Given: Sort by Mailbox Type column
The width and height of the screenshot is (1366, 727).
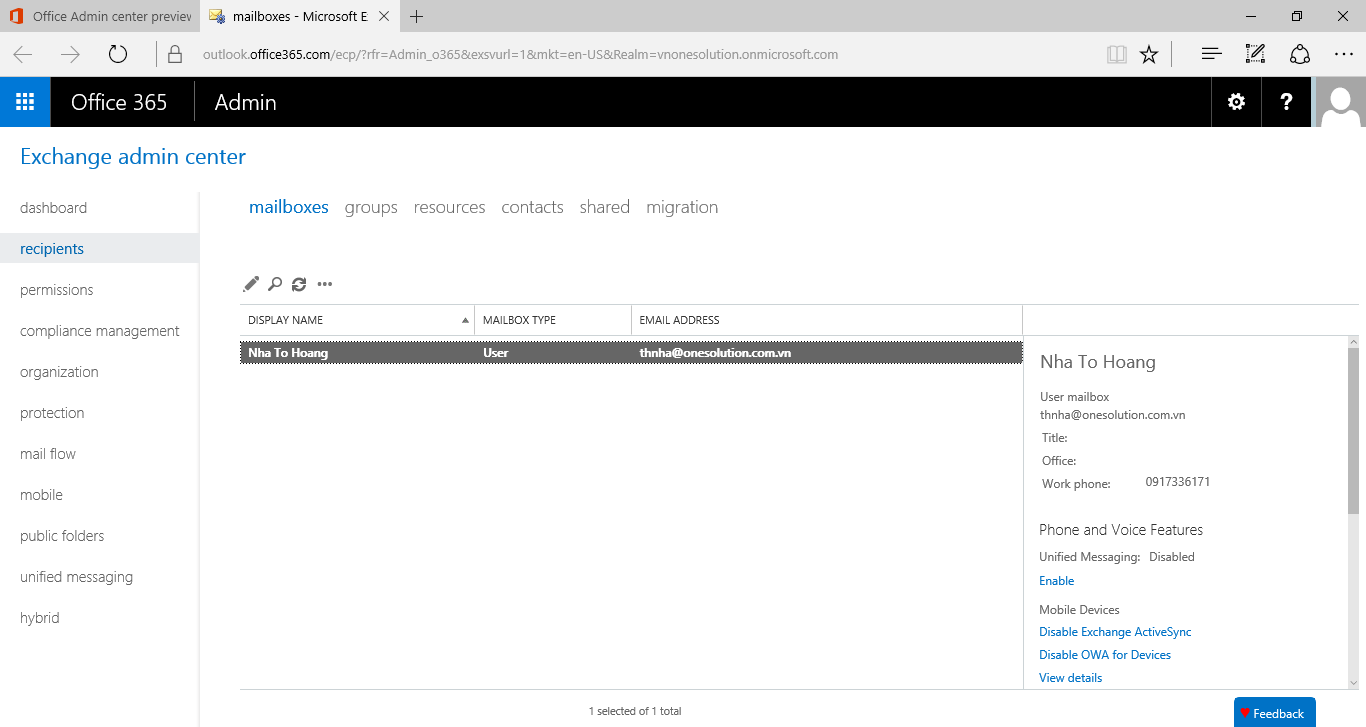Looking at the screenshot, I should [519, 320].
